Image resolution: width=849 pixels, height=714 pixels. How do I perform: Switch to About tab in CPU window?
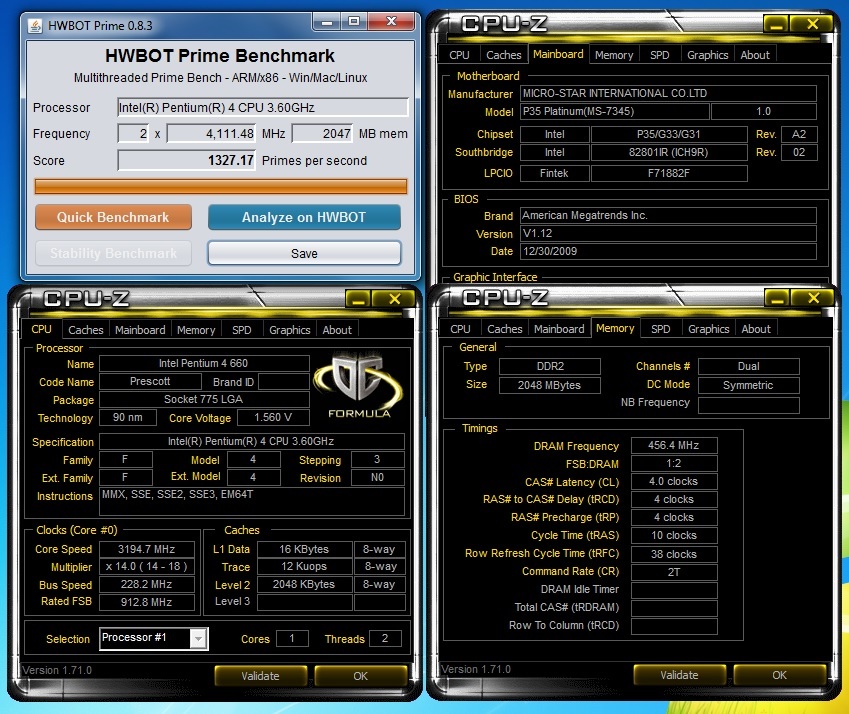(337, 330)
